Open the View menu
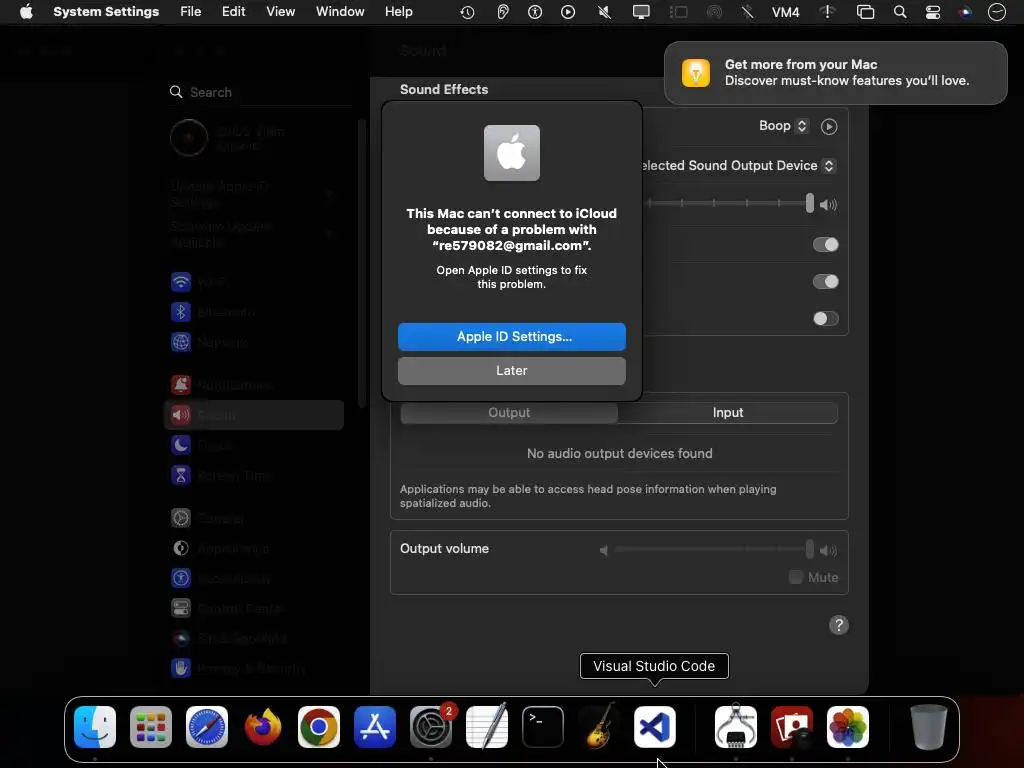Image resolution: width=1024 pixels, height=768 pixels. [281, 12]
